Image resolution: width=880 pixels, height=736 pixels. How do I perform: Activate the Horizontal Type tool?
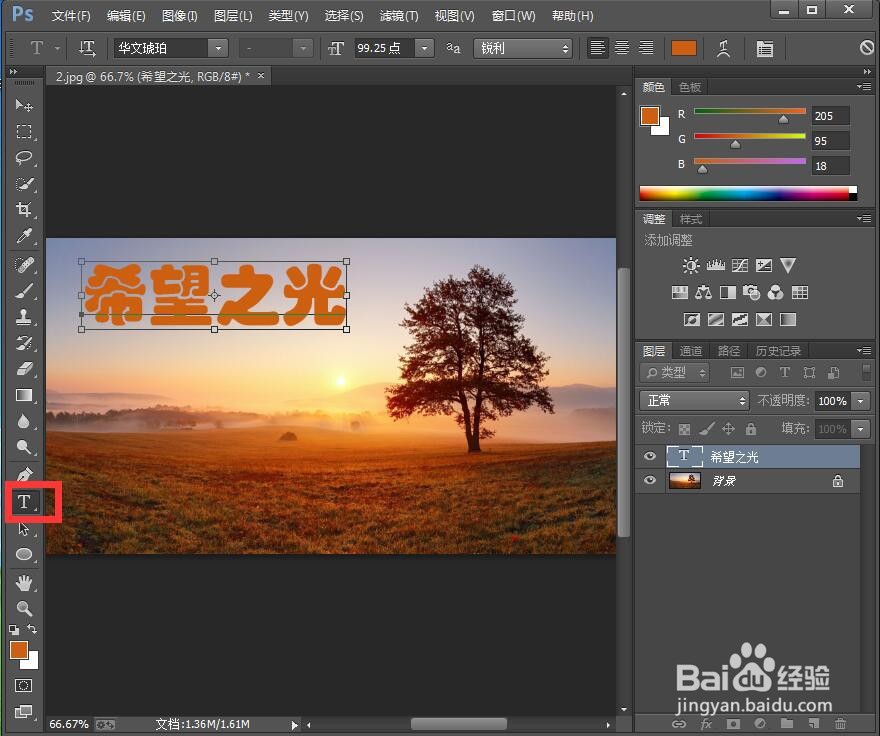(x=24, y=502)
